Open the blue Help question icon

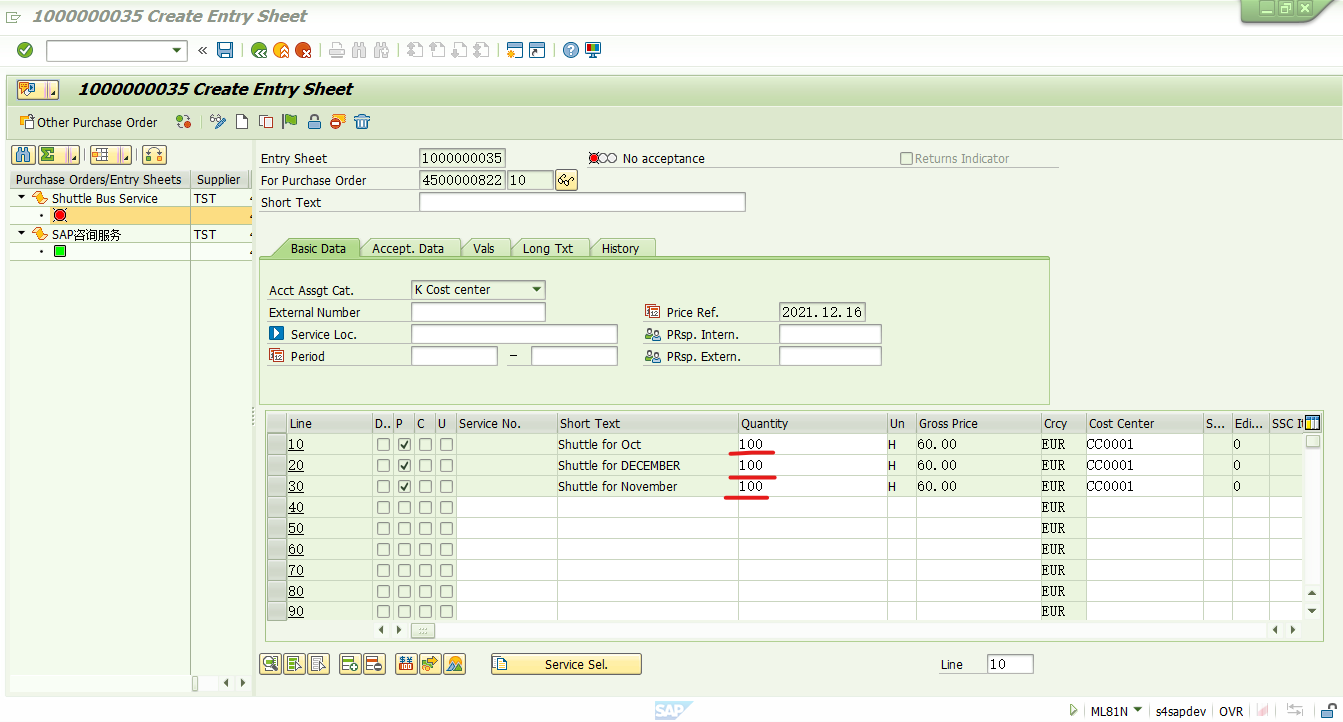571,50
